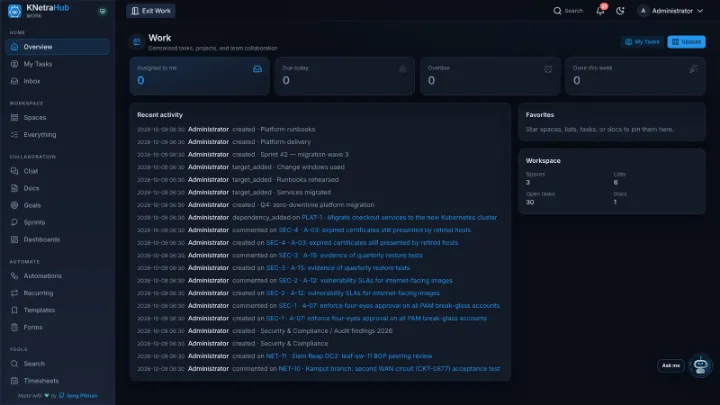This screenshot has height=405, width=720.
Task: Click the Workspace Spaces count 3
Action: (x=528, y=183)
